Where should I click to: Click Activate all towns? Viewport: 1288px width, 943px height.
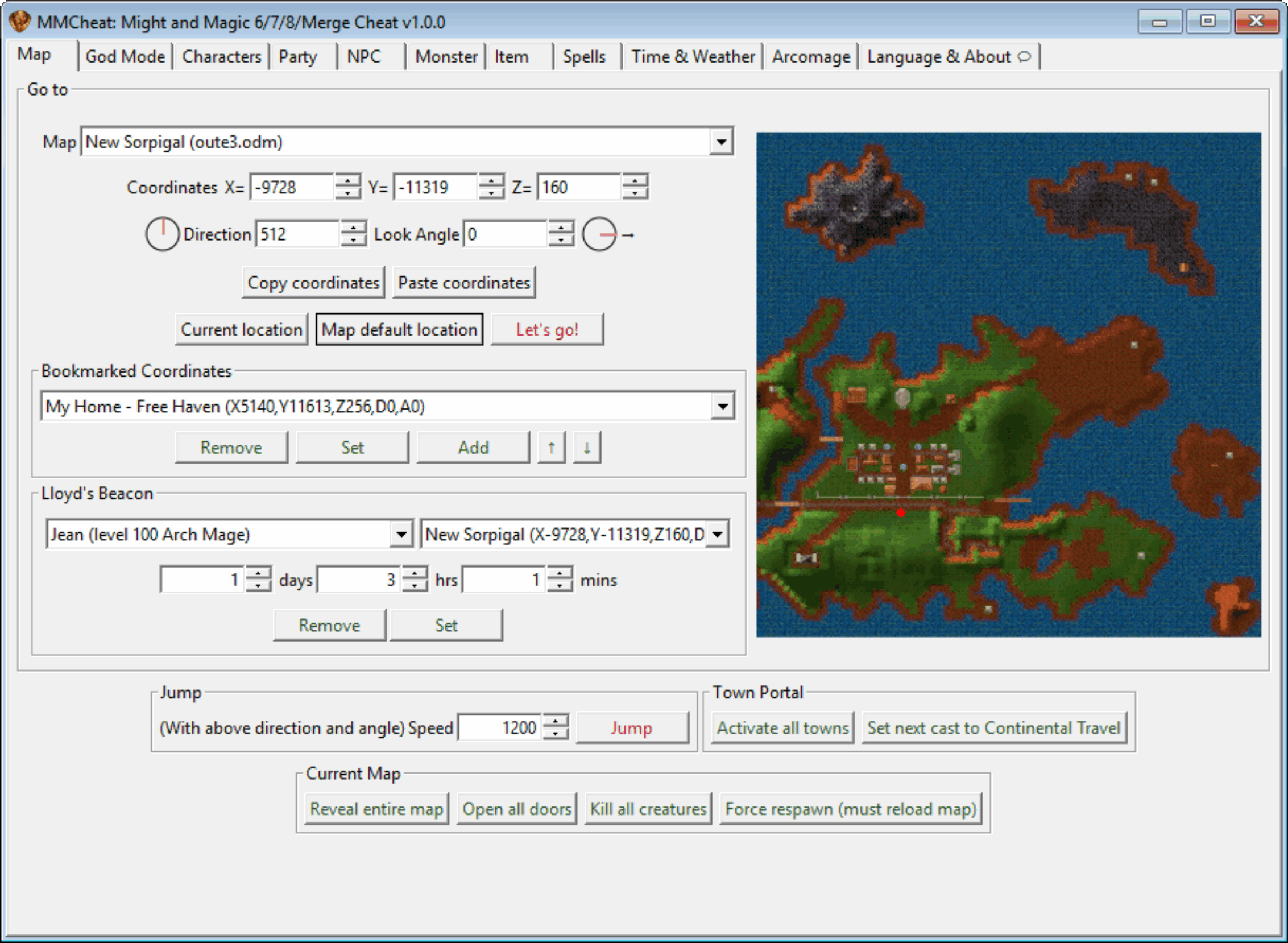(x=783, y=728)
